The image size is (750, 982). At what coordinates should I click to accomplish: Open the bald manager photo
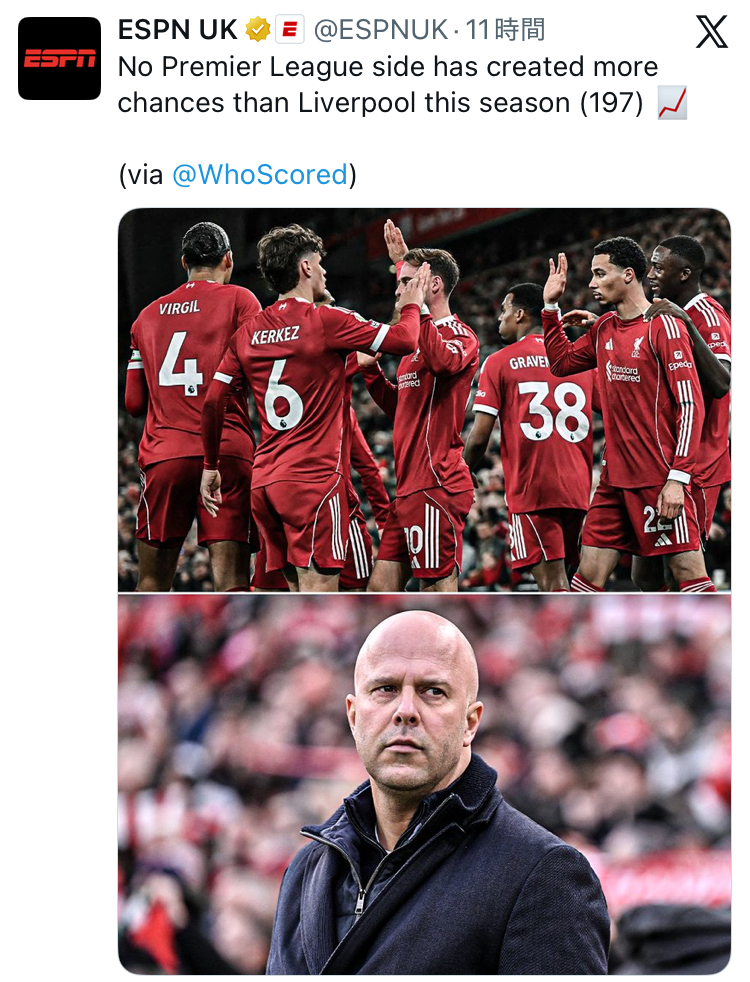coord(424,784)
